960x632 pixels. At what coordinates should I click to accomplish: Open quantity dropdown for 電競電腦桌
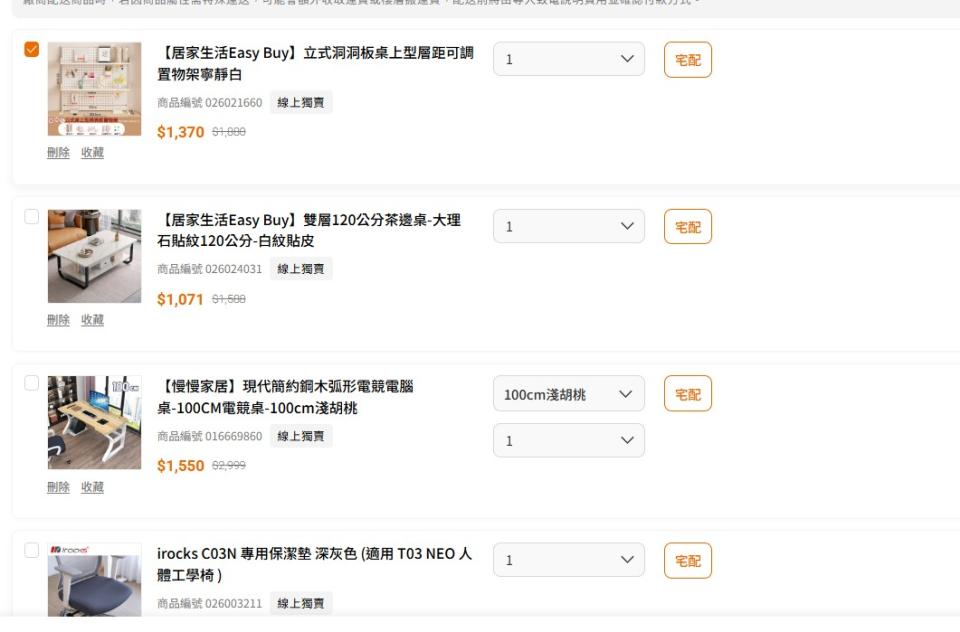569,441
